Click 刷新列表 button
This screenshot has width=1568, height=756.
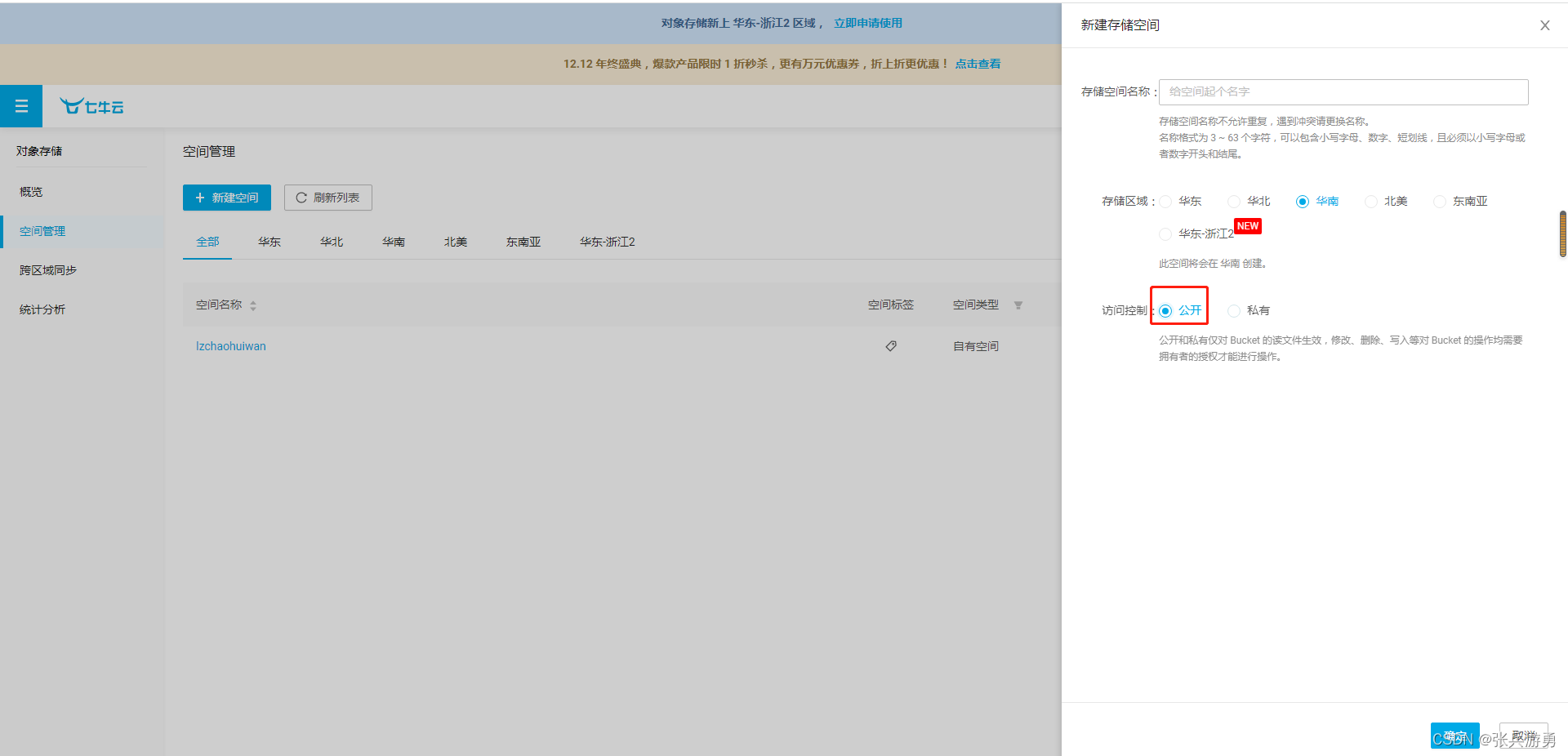pos(328,198)
